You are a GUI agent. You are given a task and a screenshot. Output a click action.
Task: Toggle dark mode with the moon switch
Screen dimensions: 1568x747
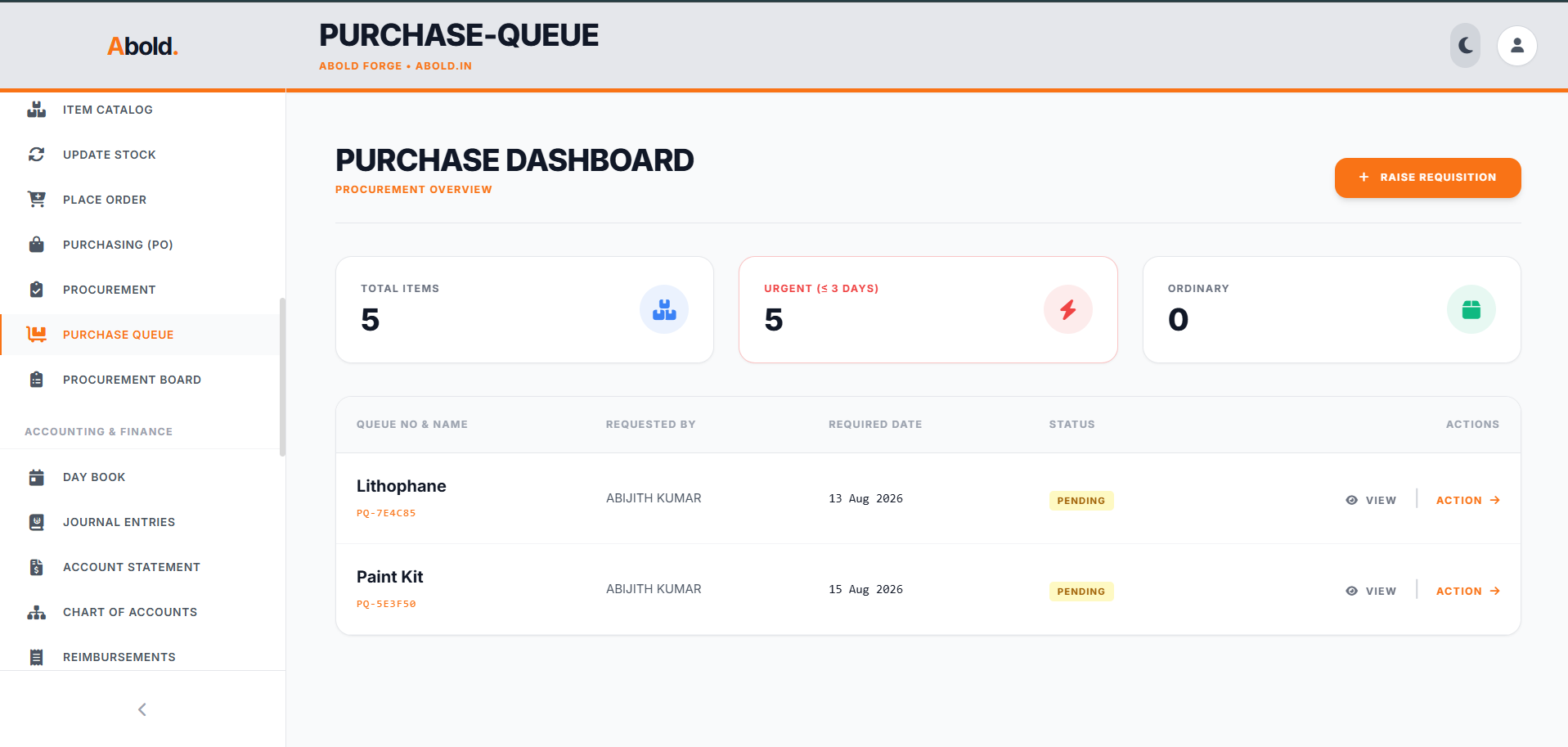click(1465, 46)
